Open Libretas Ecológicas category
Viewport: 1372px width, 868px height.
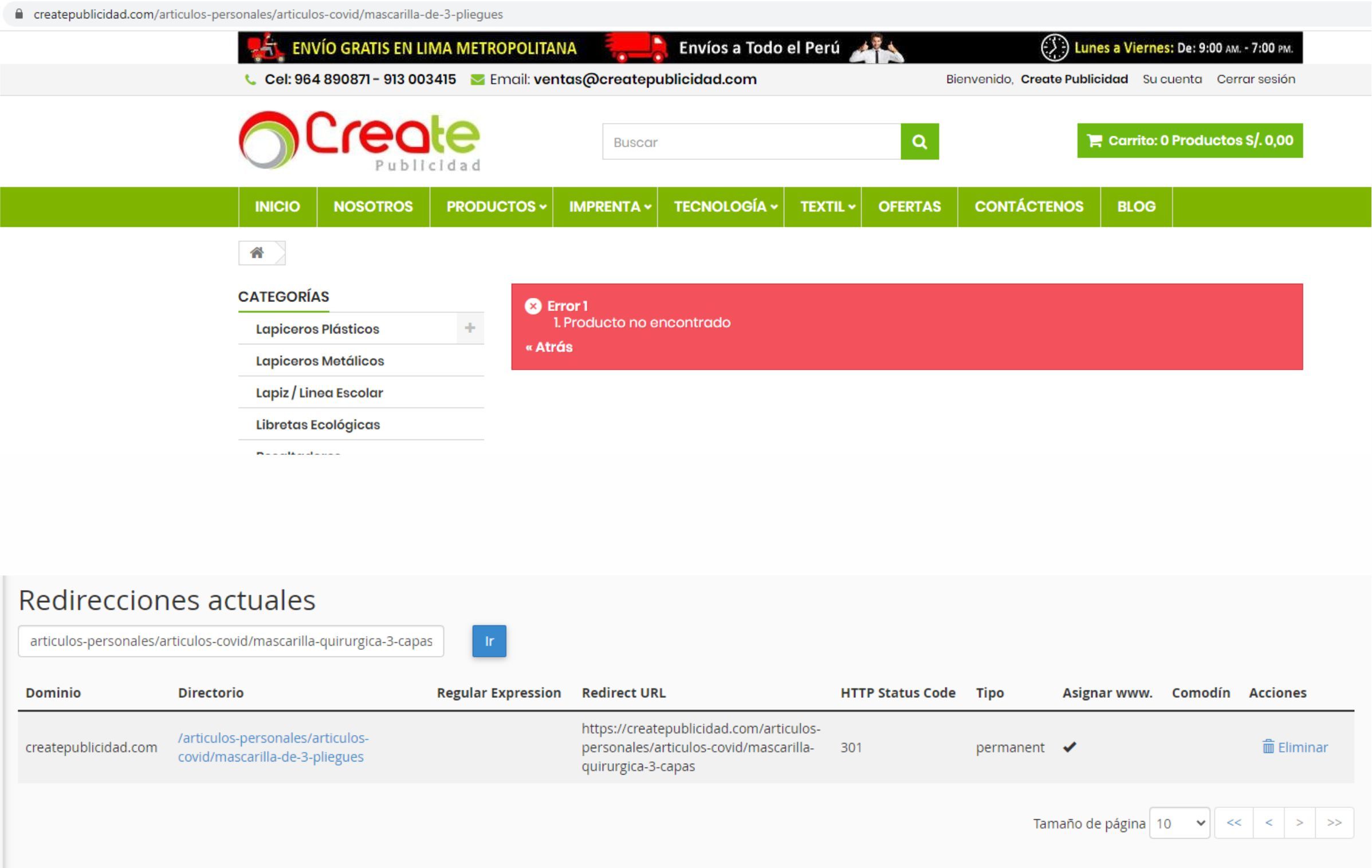(318, 425)
